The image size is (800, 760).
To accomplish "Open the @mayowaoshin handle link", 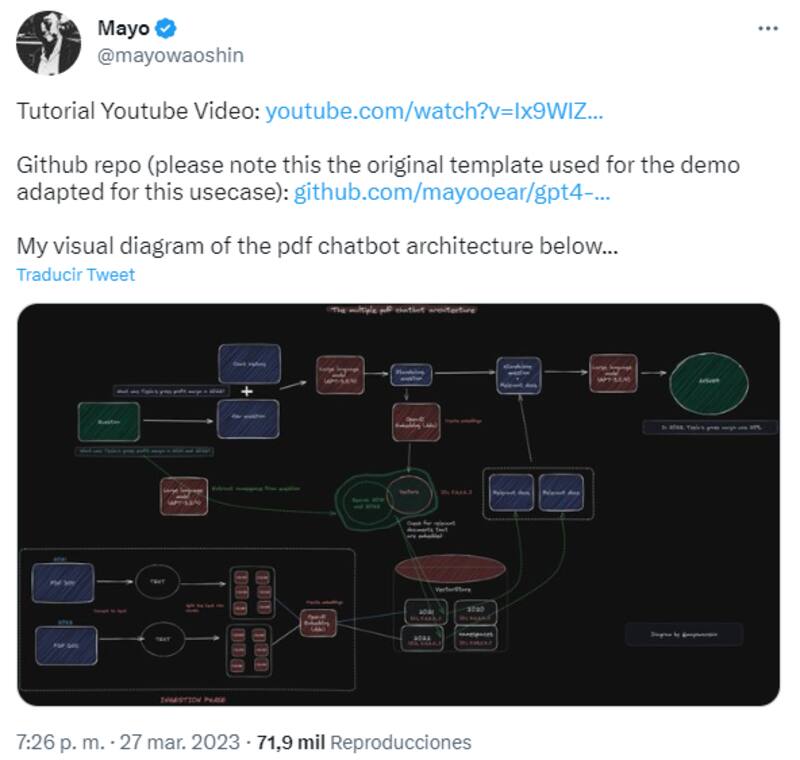I will point(170,56).
